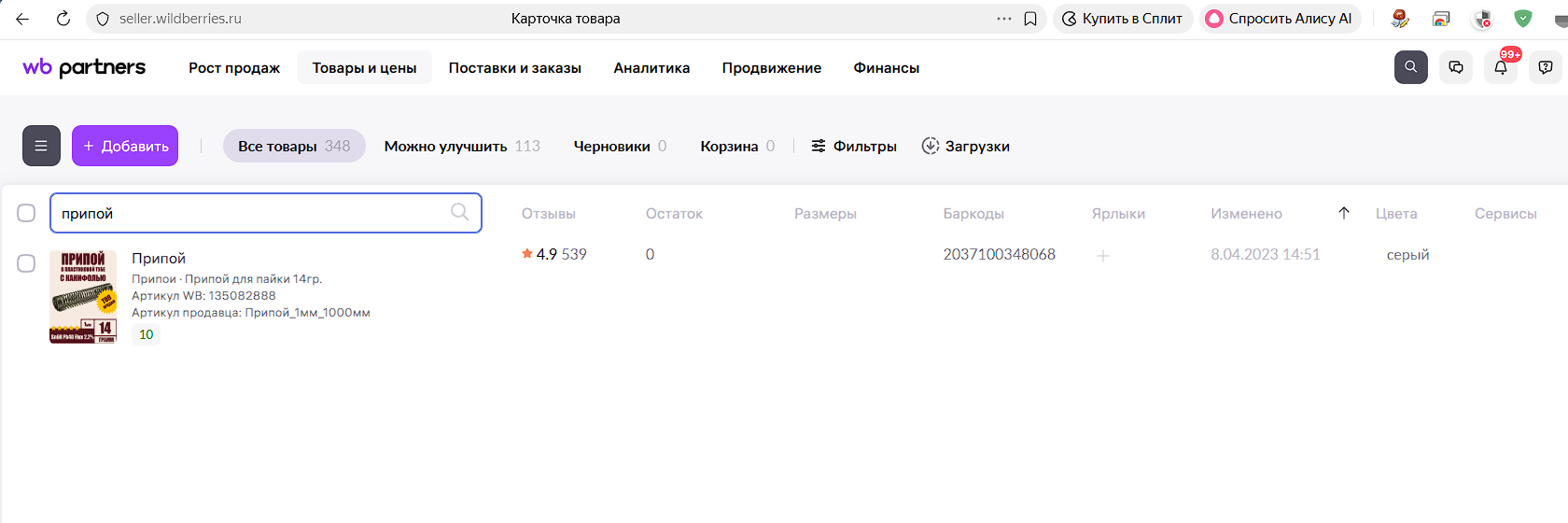
Task: Click the product search input field
Action: click(252, 213)
